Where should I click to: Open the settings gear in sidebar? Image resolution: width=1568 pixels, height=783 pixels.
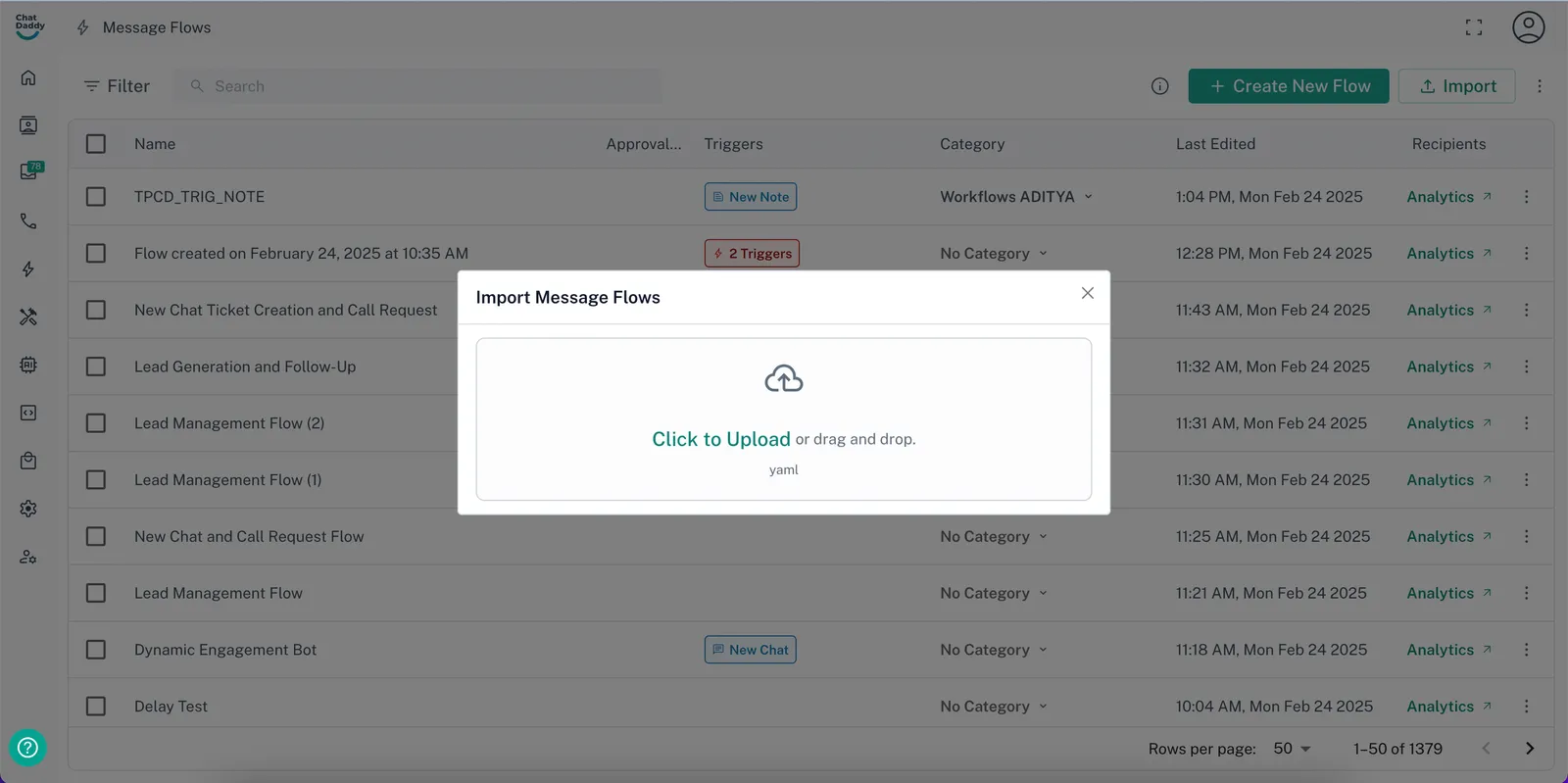28,509
